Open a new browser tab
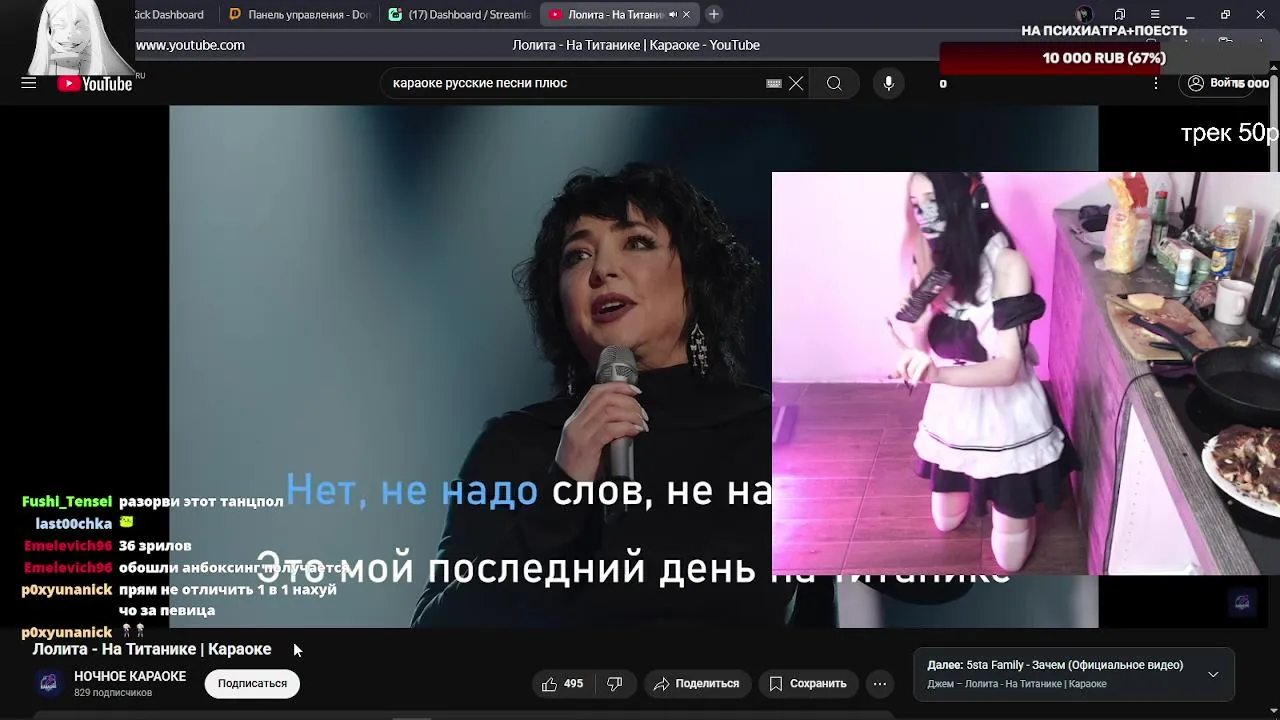Image resolution: width=1280 pixels, height=720 pixels. tap(713, 14)
